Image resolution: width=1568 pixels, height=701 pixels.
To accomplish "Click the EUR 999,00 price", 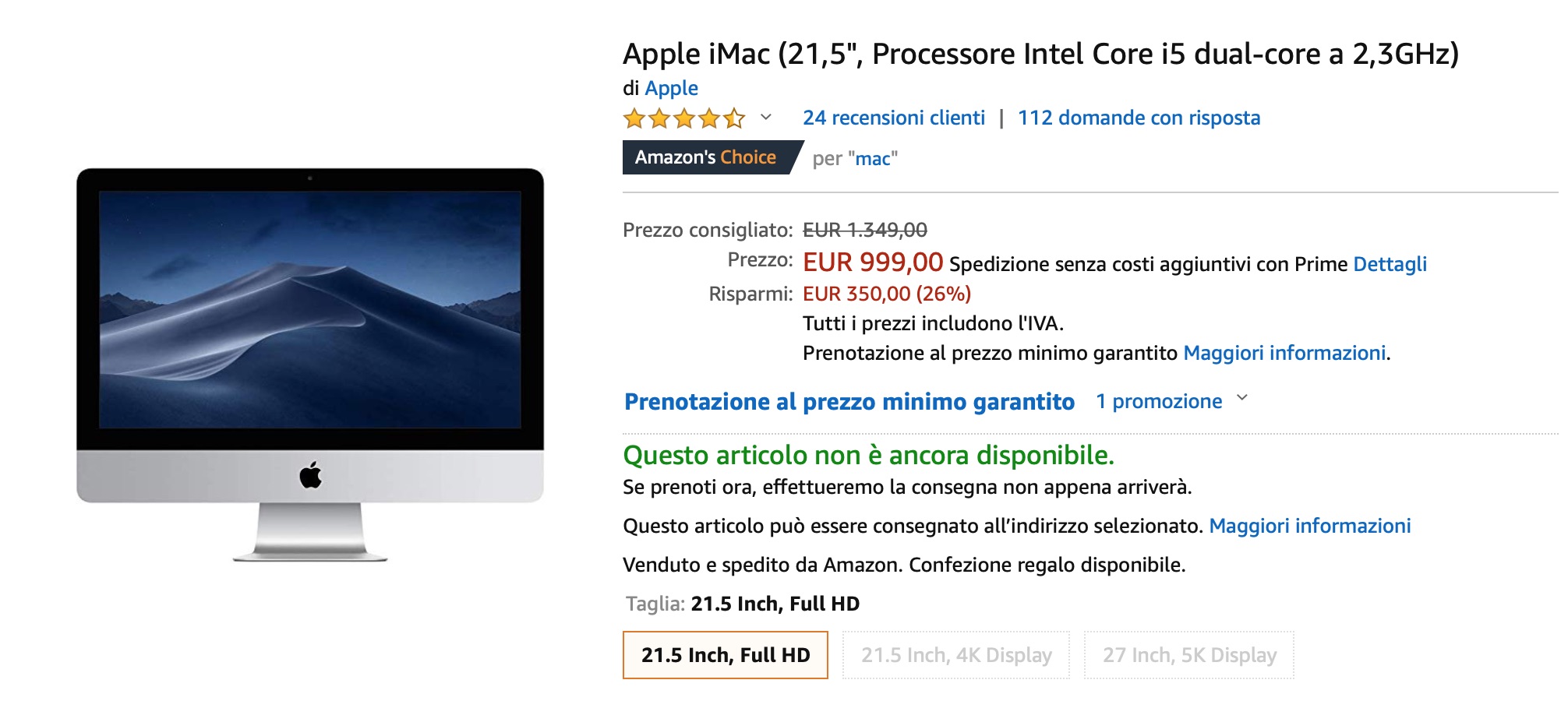I will click(x=873, y=262).
